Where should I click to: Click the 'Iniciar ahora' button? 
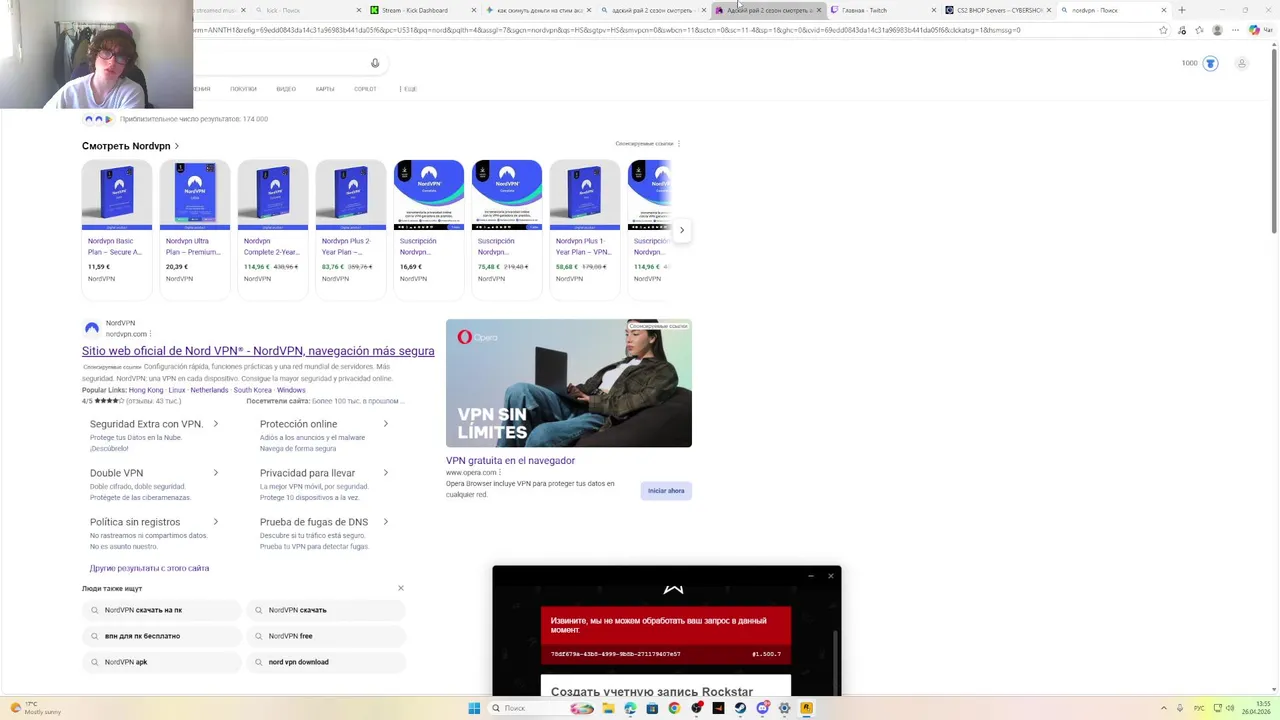[666, 491]
